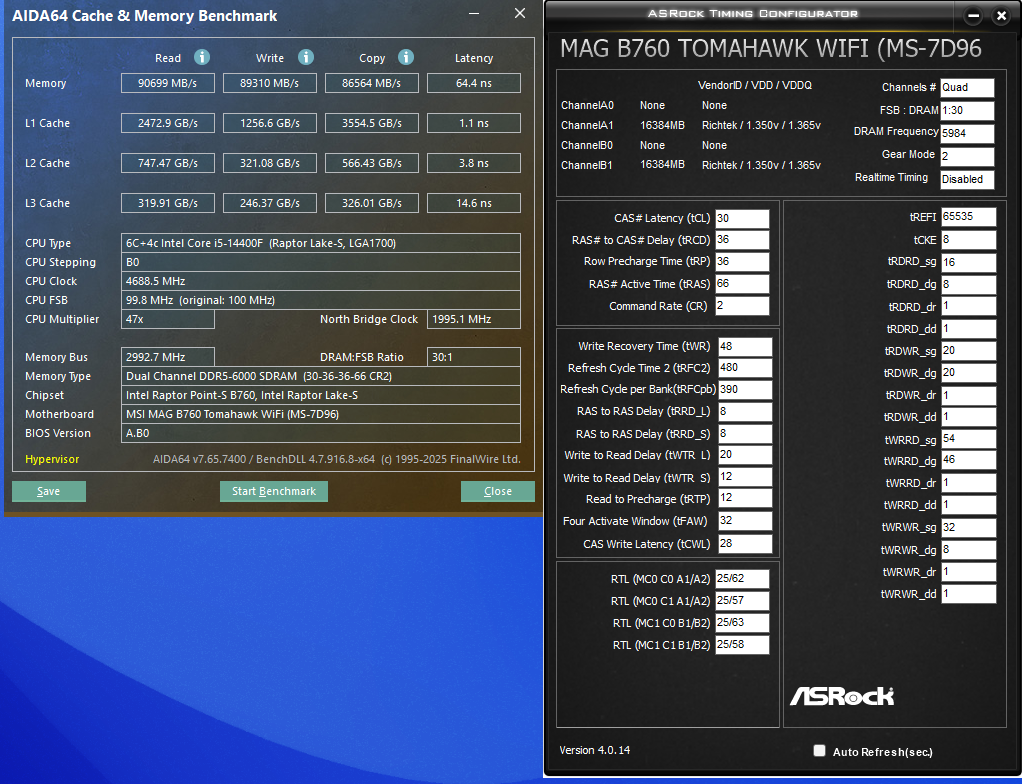Viewport: 1022px width, 784px height.
Task: Click the tRDWR_dg field showing 20
Action: 969,373
